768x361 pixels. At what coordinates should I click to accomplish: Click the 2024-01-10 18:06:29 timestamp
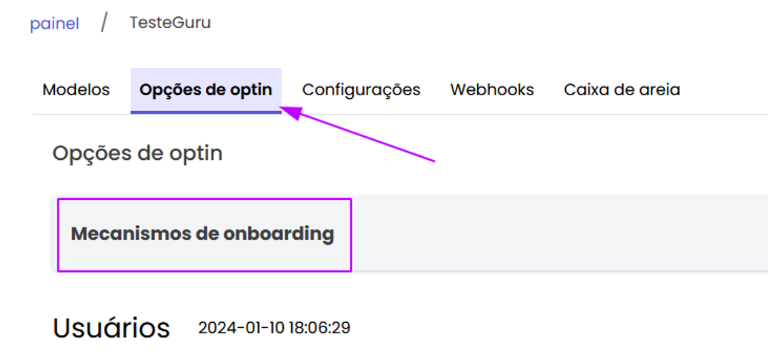[274, 328]
